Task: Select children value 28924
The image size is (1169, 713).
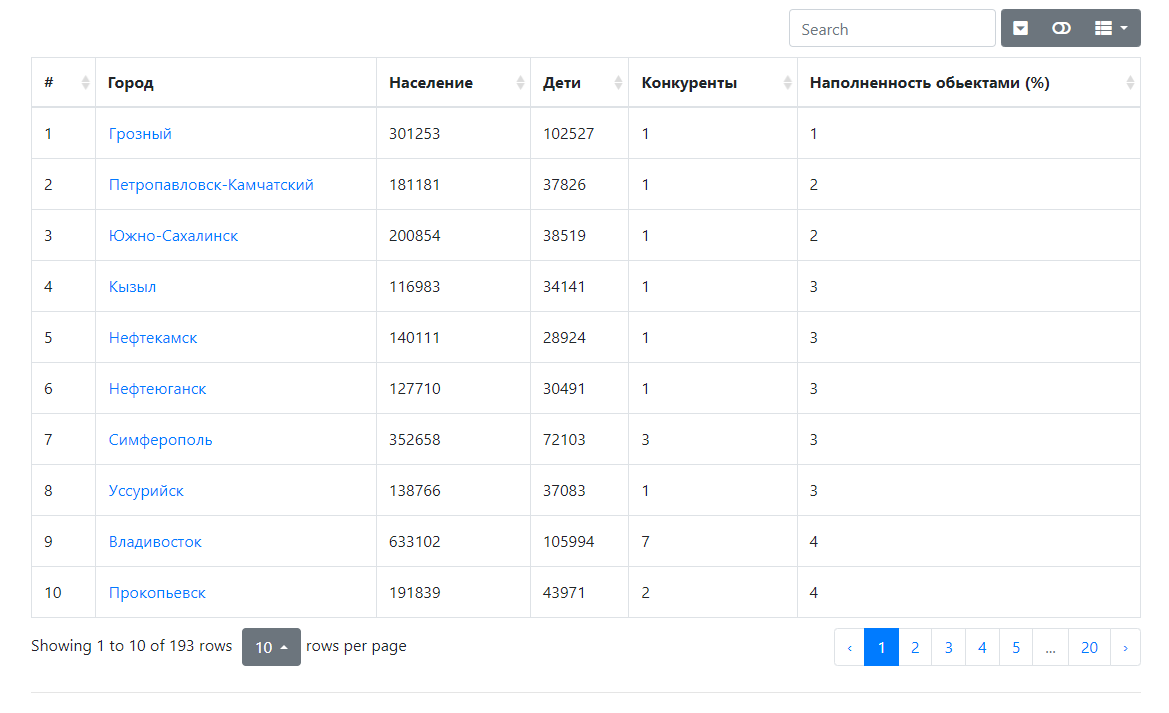Action: tap(564, 338)
